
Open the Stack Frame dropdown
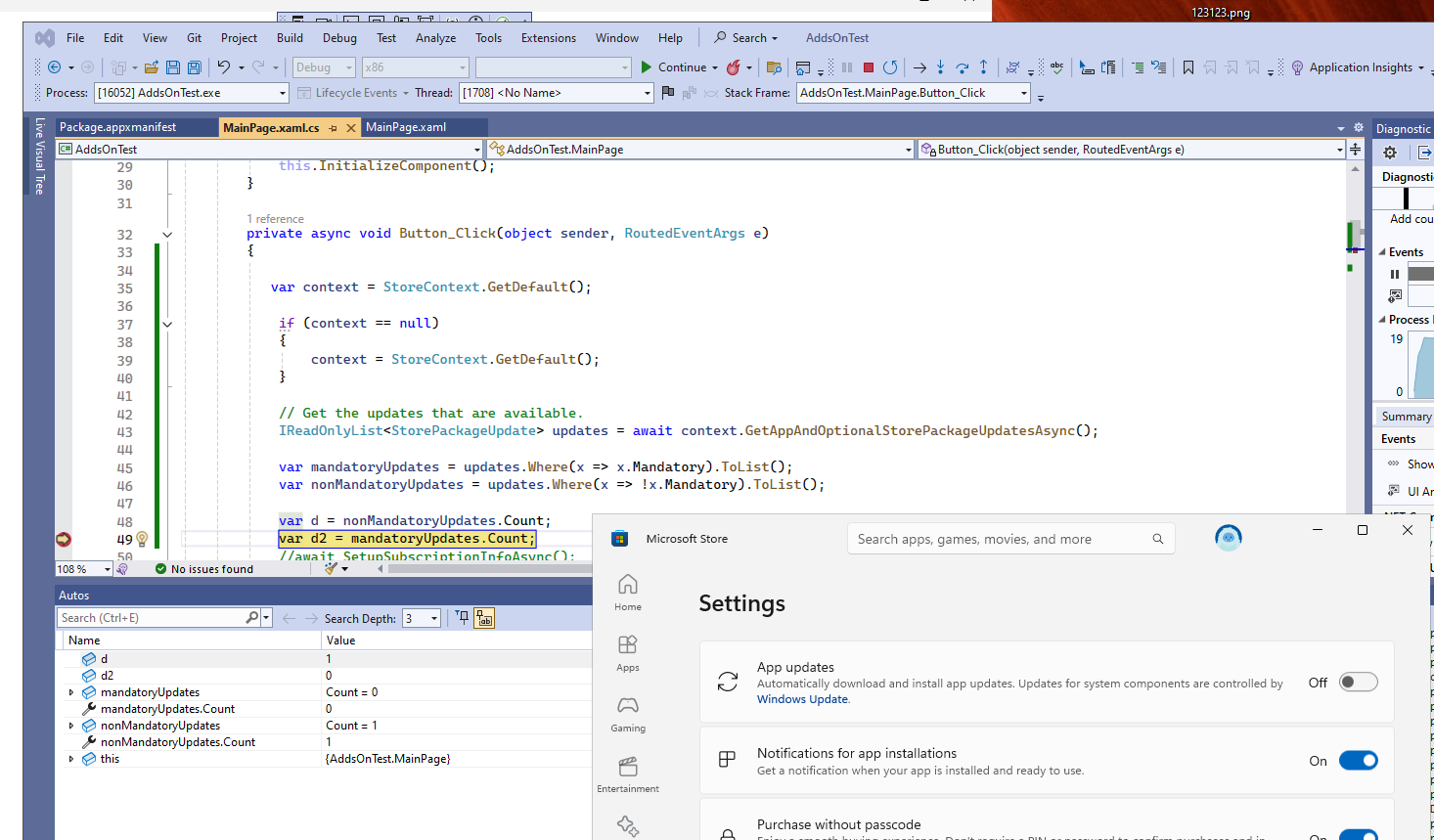tap(914, 93)
